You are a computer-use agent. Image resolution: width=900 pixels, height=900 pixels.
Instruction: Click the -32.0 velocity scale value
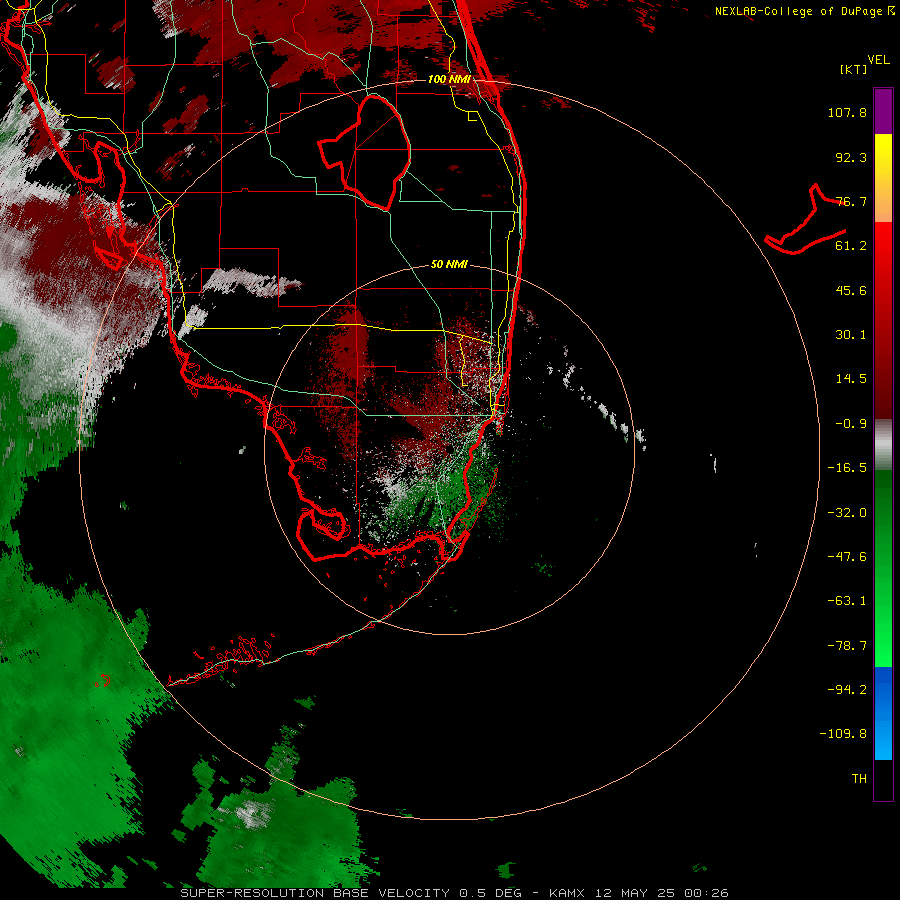coord(847,513)
